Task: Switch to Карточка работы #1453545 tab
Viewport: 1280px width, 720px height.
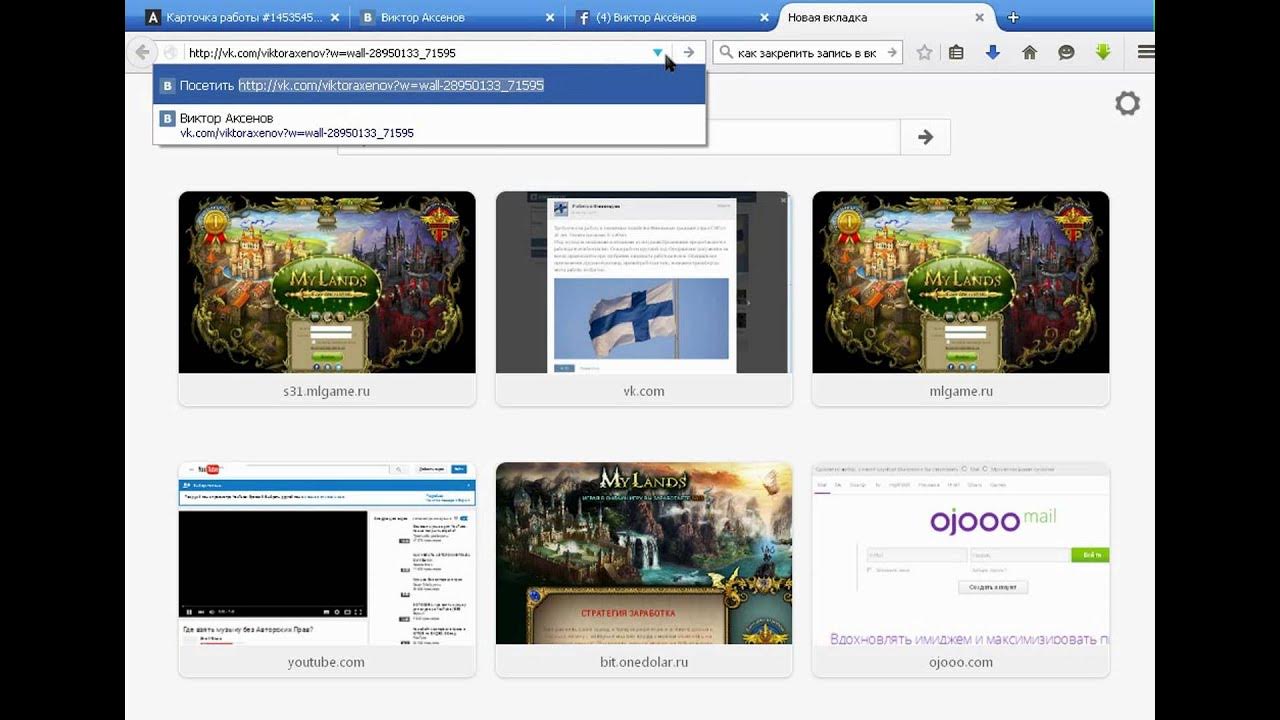Action: click(240, 17)
